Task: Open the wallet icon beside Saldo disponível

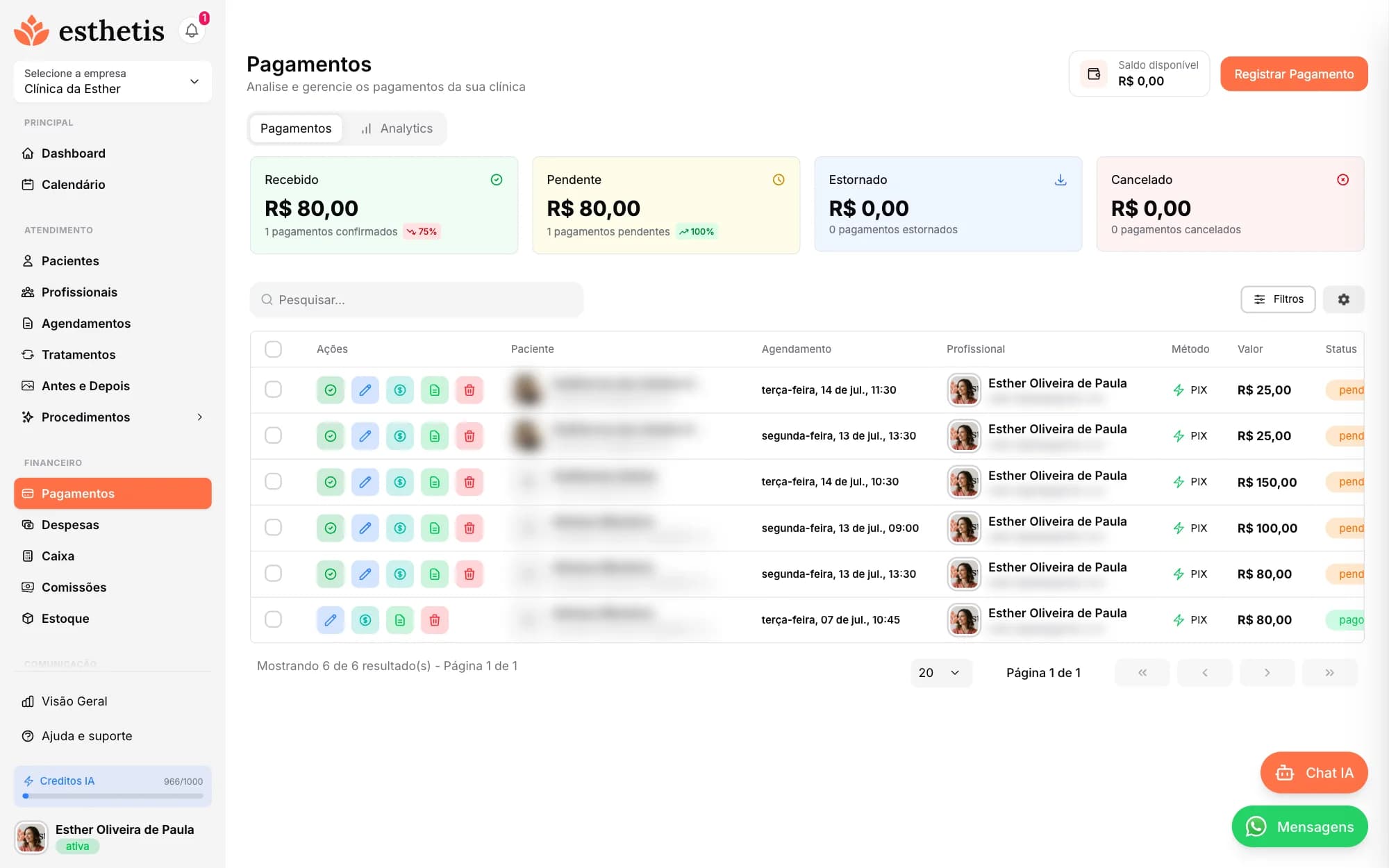Action: 1094,74
